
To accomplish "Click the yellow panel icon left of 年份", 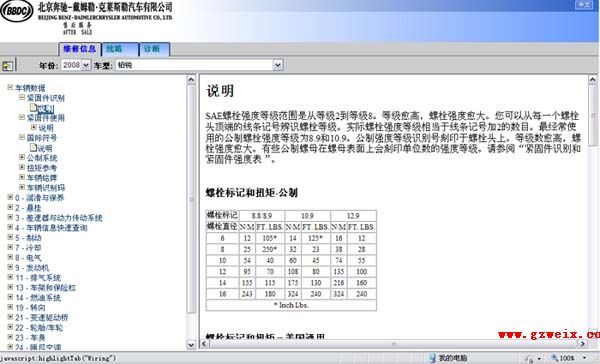I will tap(7, 66).
